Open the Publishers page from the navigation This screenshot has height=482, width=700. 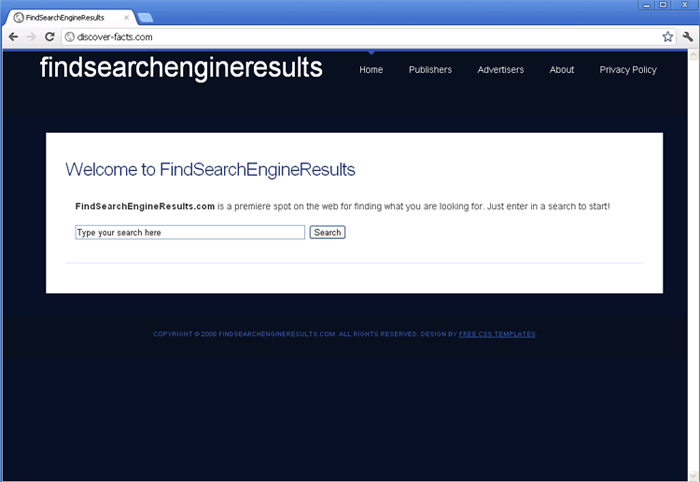(430, 70)
